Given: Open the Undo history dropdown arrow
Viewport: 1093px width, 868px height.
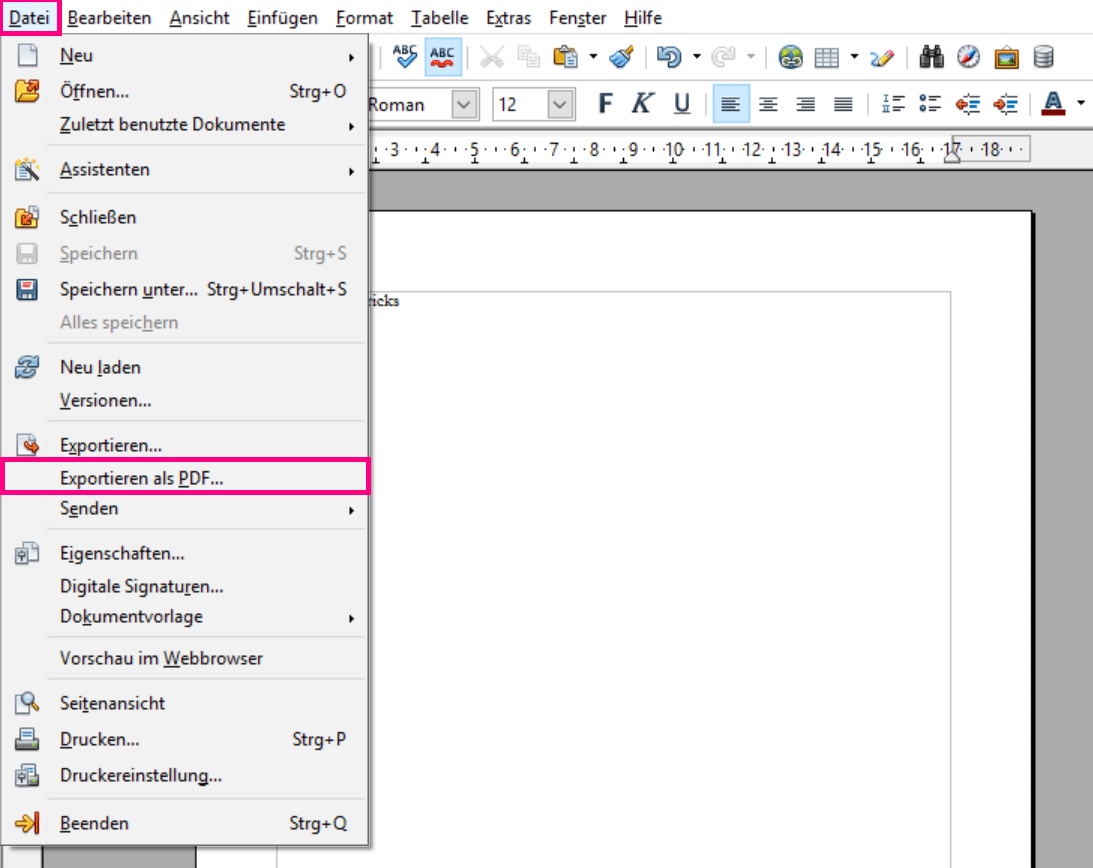Looking at the screenshot, I should (696, 56).
